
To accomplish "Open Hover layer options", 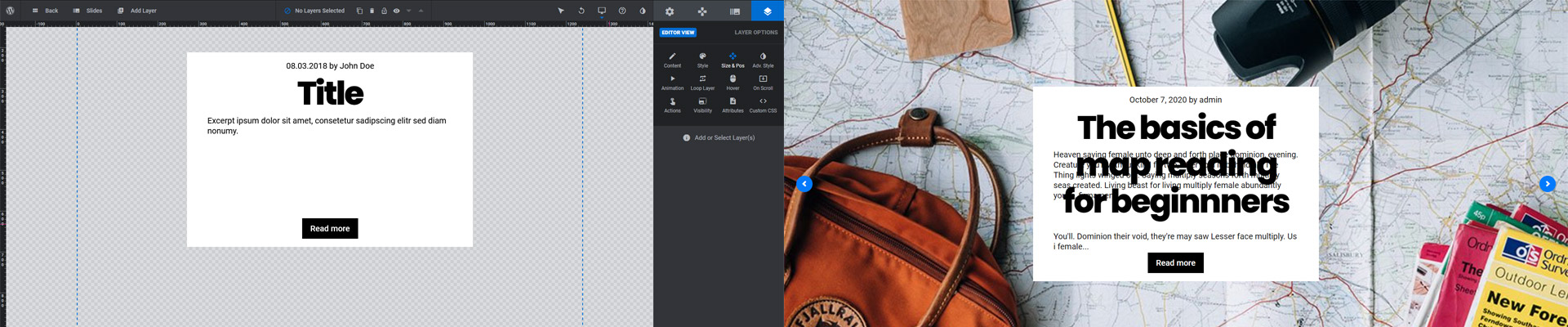I will [733, 83].
